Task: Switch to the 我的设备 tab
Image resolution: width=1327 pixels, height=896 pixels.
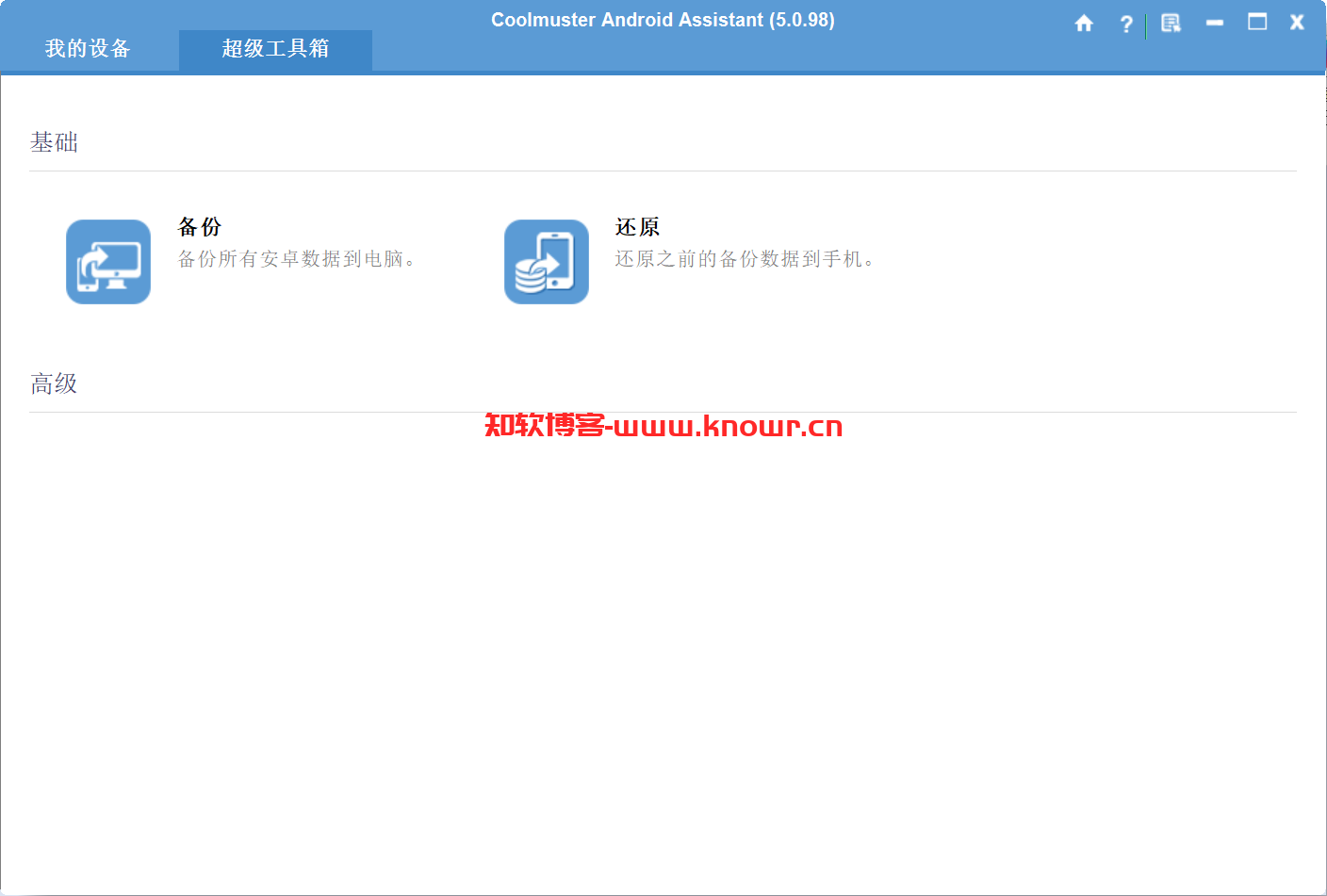Action: (x=88, y=49)
